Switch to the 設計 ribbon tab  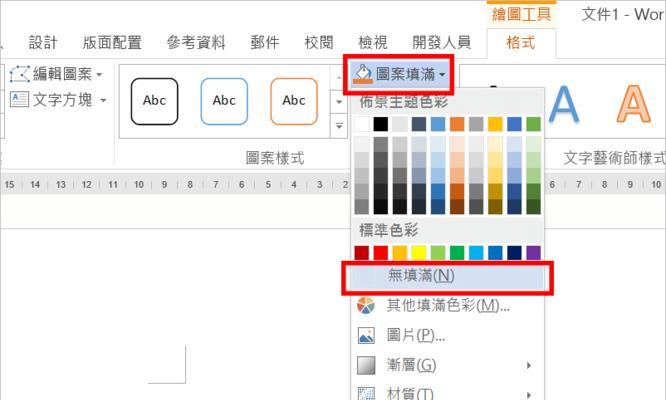(43, 42)
